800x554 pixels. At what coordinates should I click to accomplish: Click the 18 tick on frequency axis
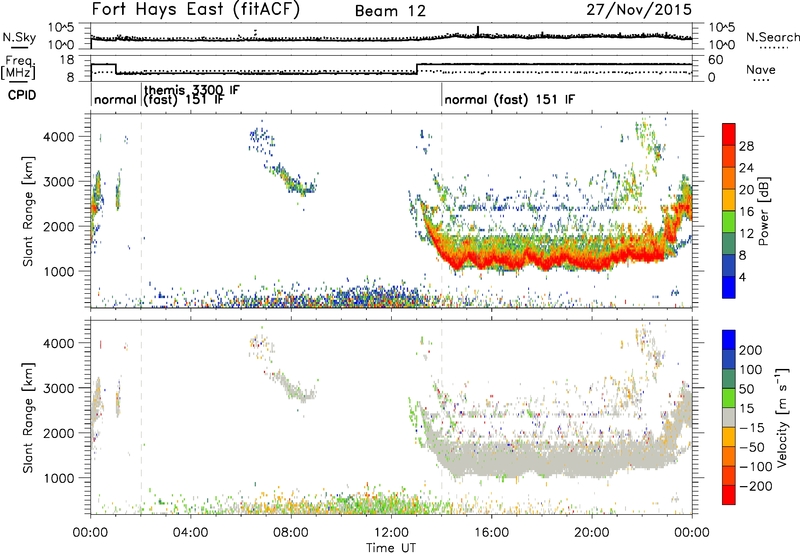(67, 60)
